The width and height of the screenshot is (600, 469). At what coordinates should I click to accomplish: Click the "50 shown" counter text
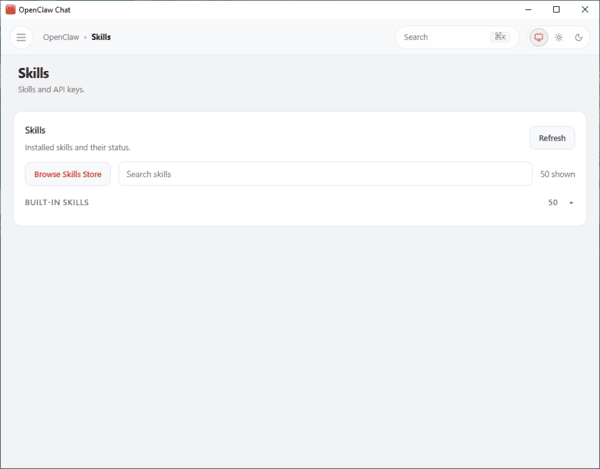557,174
